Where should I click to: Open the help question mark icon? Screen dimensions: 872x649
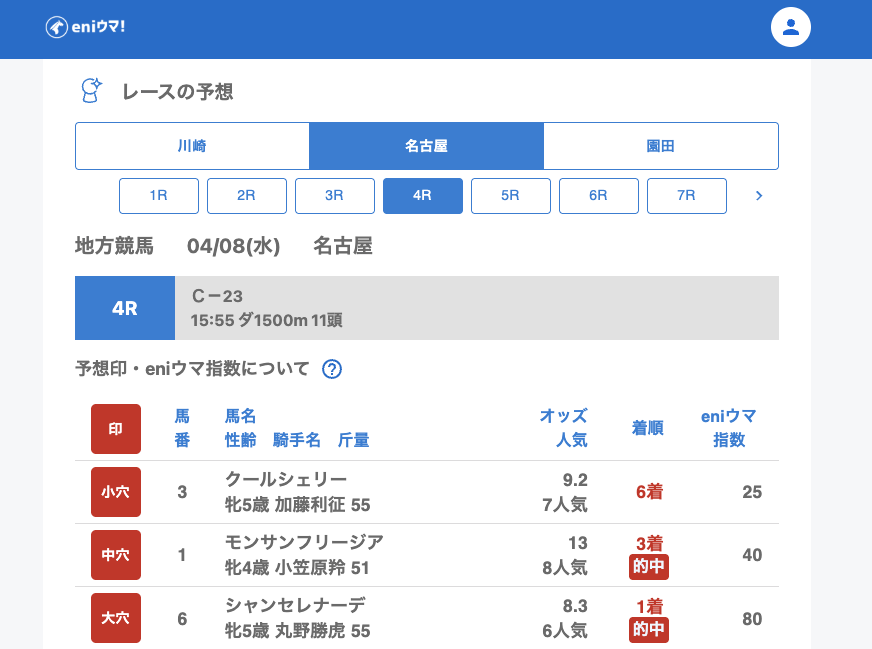(x=332, y=369)
